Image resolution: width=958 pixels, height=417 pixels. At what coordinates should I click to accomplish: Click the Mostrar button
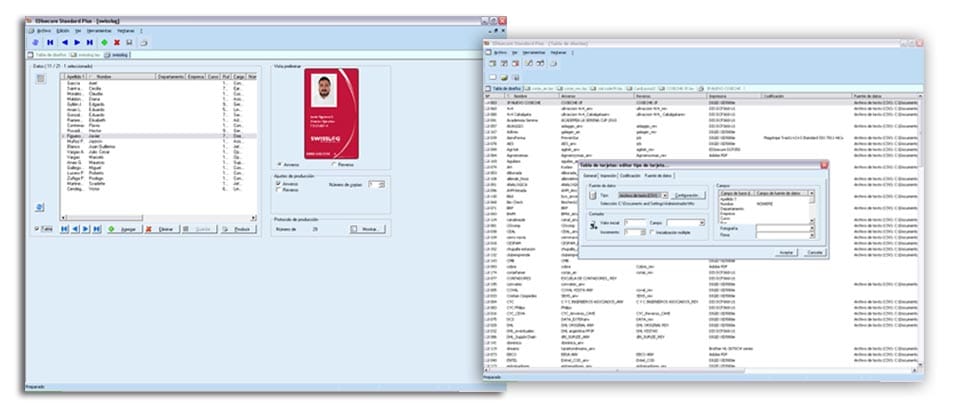pos(367,229)
